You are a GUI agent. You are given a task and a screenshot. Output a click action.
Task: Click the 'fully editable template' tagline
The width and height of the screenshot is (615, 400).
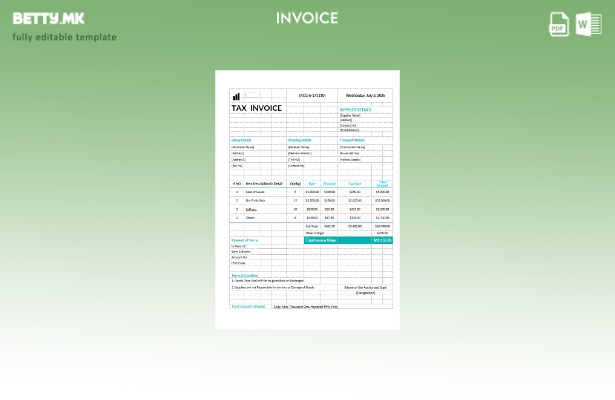click(64, 37)
